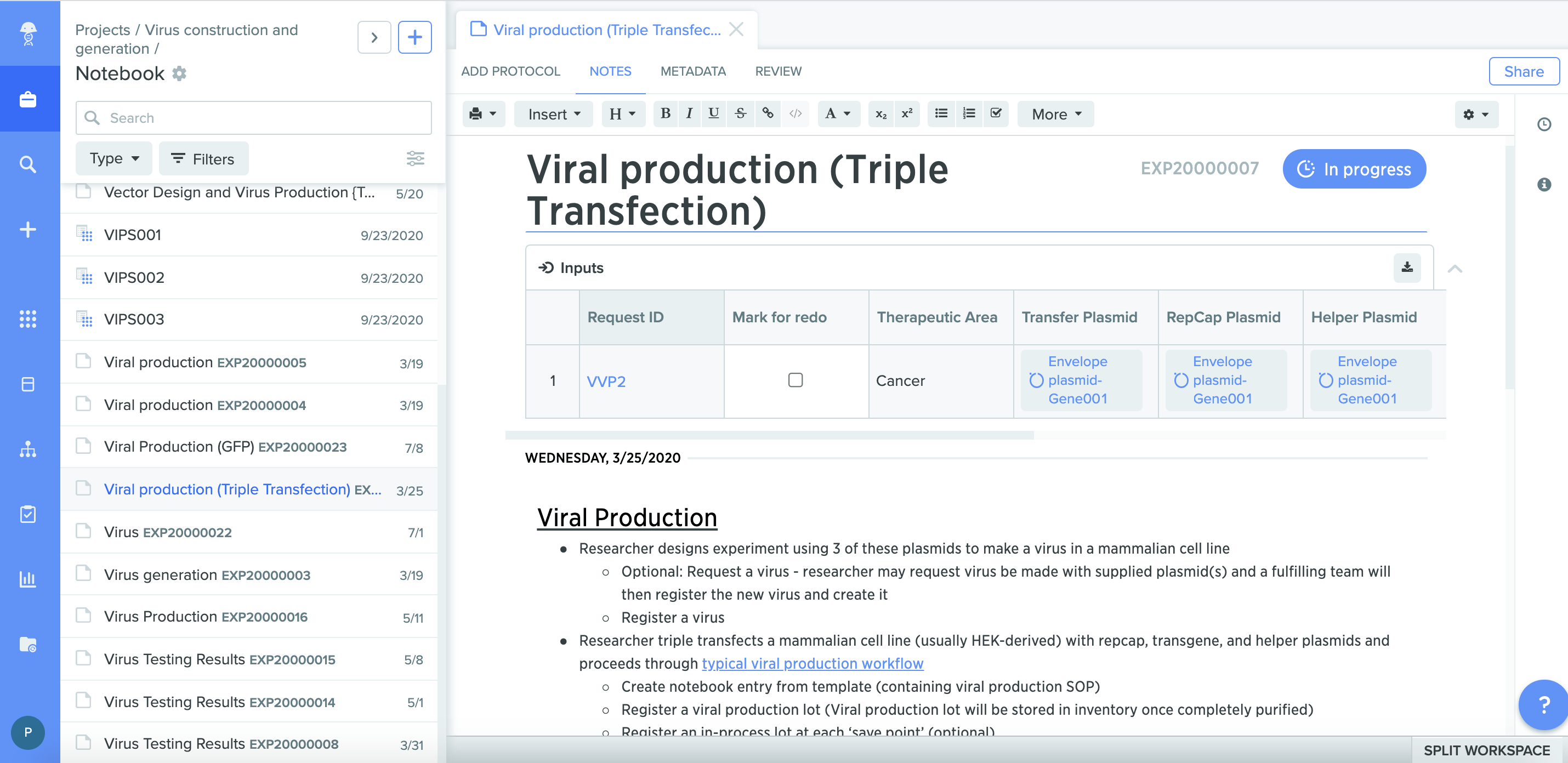Click SPLIT WORKSPACE button
Viewport: 1568px width, 763px height.
pos(1486,750)
